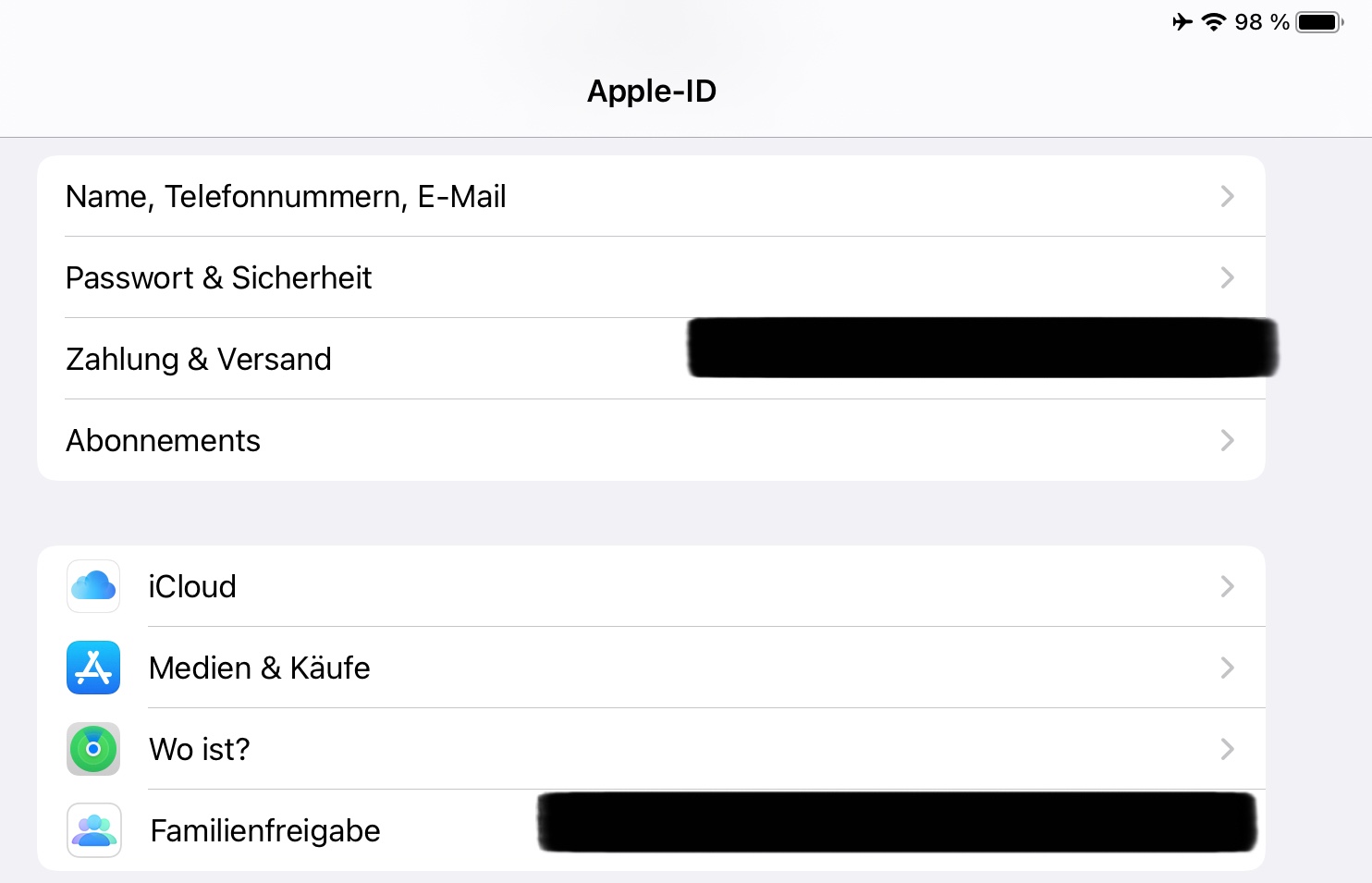Viewport: 1372px width, 883px height.
Task: Tap the airplane mode status icon
Action: (x=1182, y=22)
